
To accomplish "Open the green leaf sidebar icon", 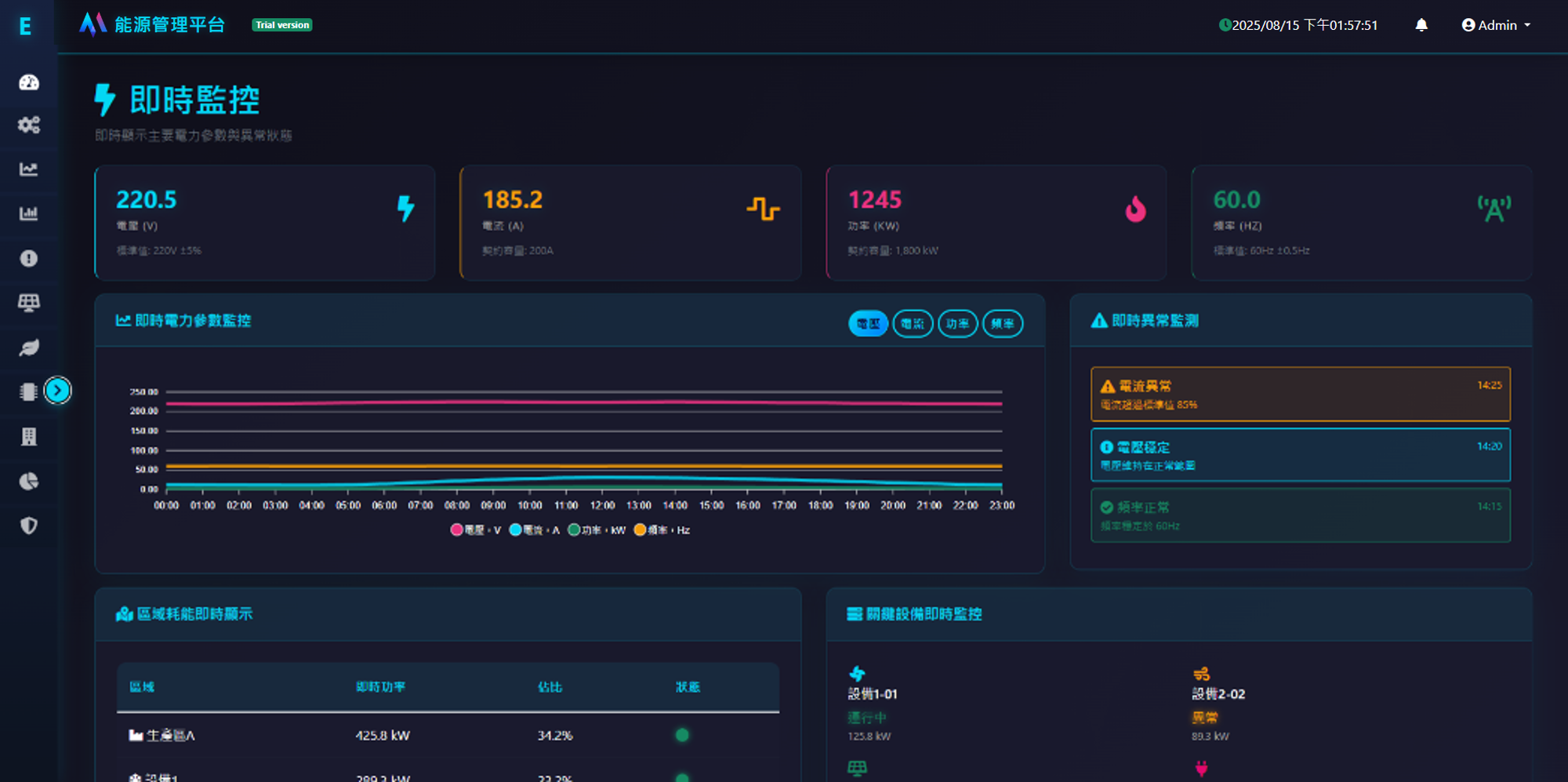I will [x=29, y=347].
